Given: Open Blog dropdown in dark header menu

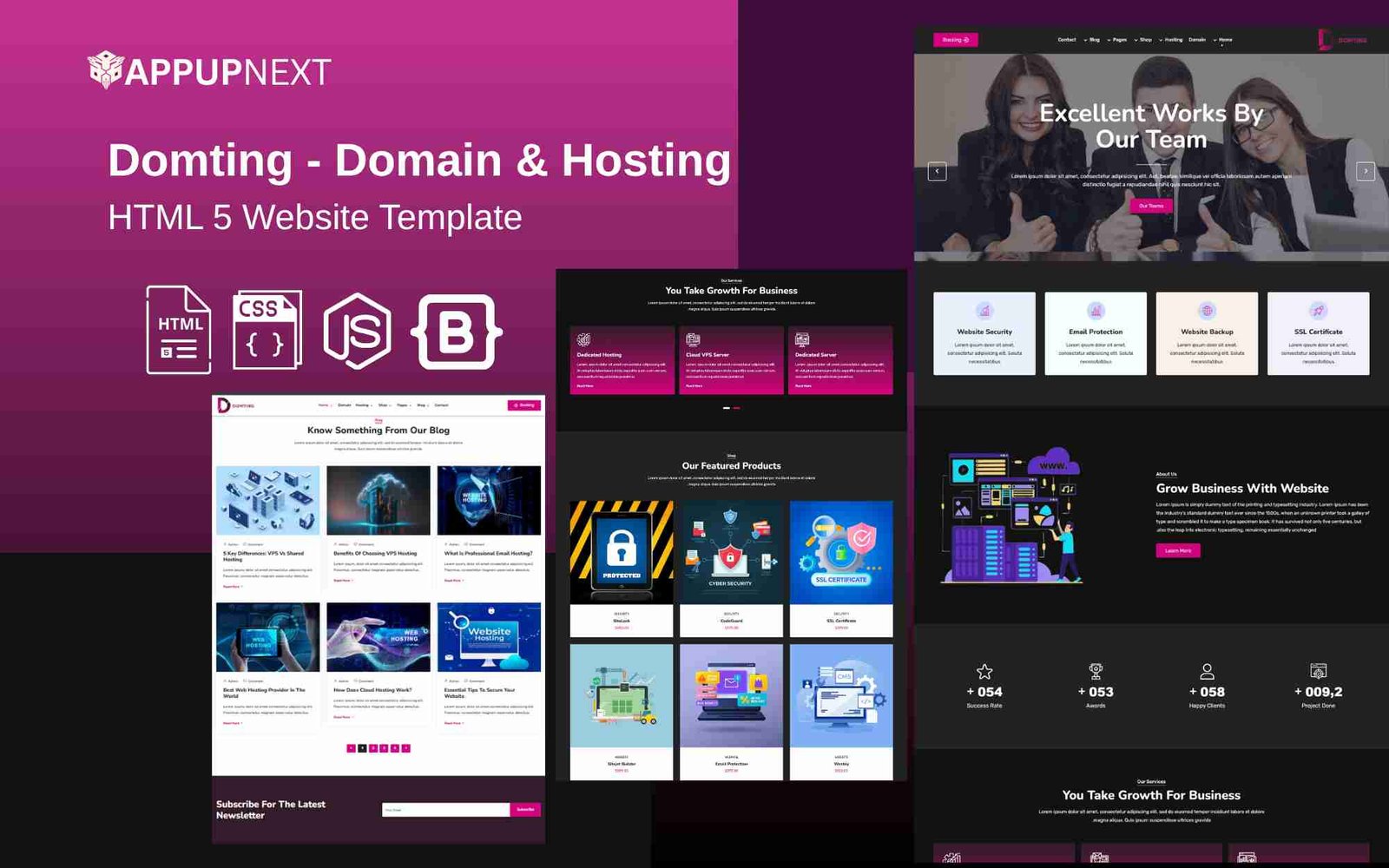Looking at the screenshot, I should point(1093,40).
